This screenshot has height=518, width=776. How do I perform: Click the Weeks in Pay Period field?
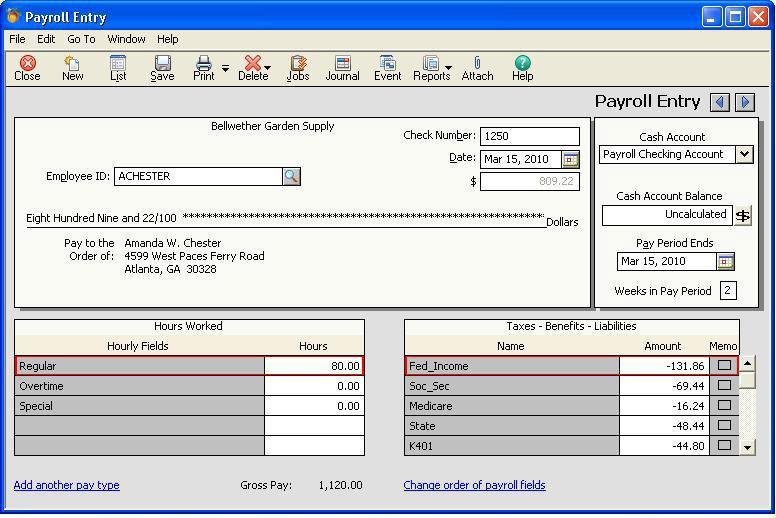tap(728, 290)
